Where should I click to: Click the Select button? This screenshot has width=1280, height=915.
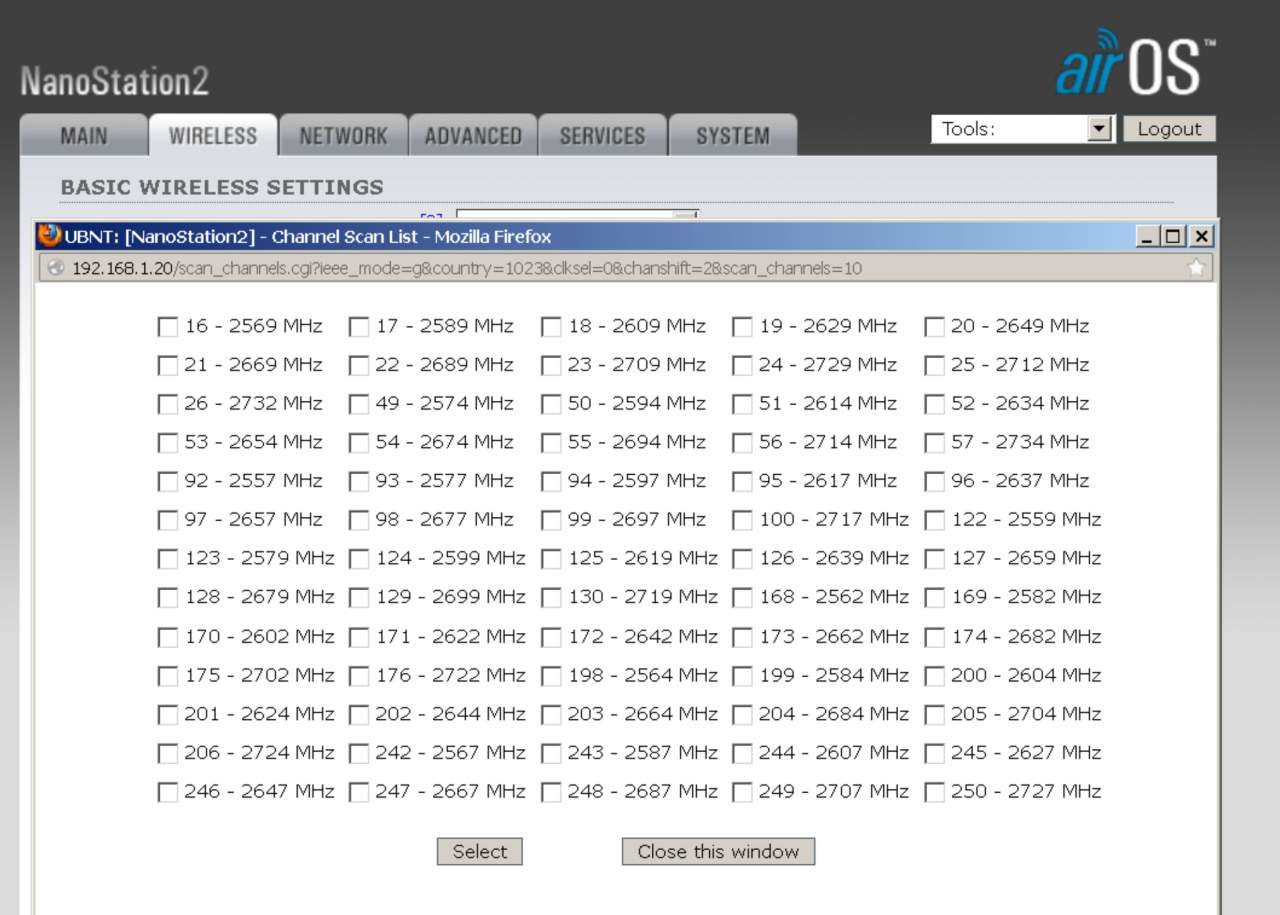click(x=480, y=852)
